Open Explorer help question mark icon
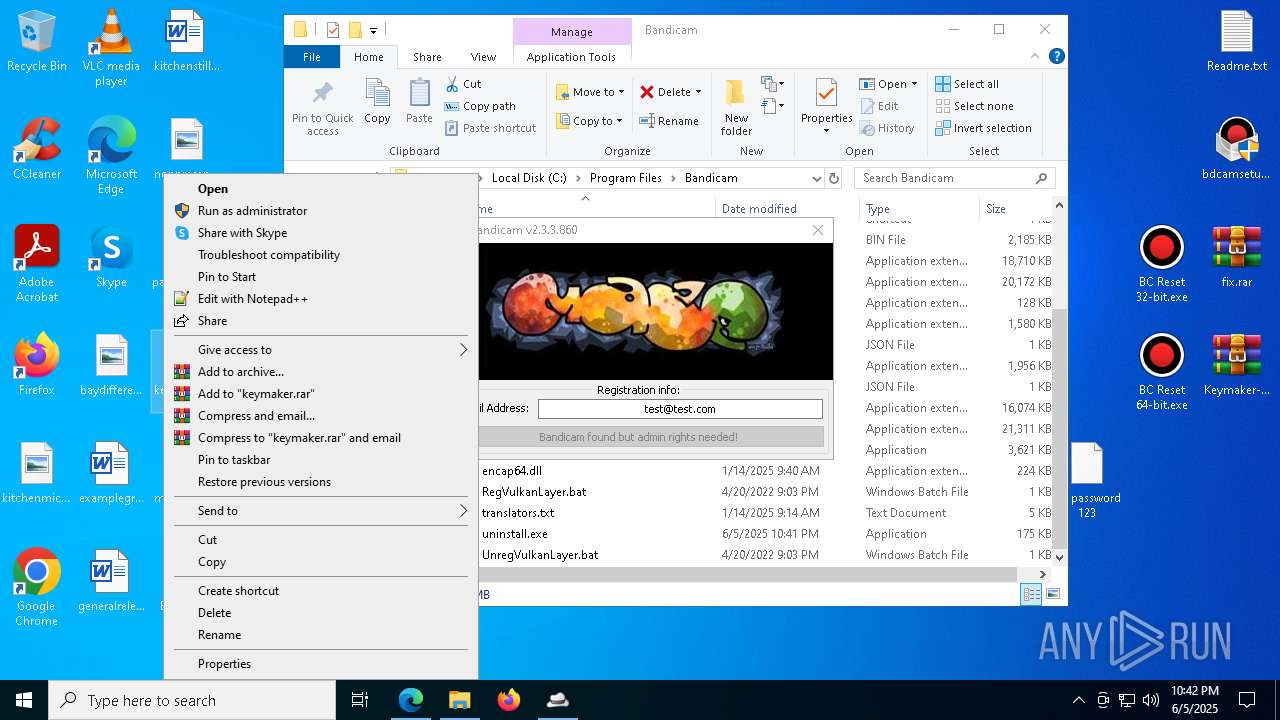Viewport: 1280px width, 720px height. point(1056,57)
